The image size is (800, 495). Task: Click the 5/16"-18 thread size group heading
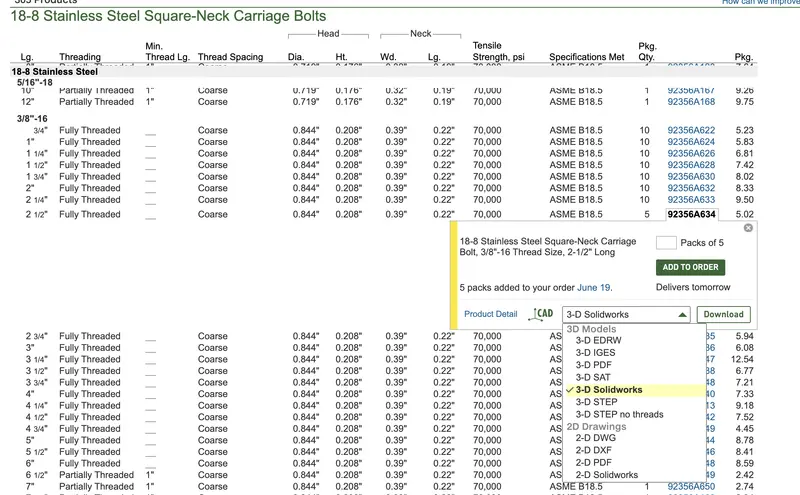(34, 83)
